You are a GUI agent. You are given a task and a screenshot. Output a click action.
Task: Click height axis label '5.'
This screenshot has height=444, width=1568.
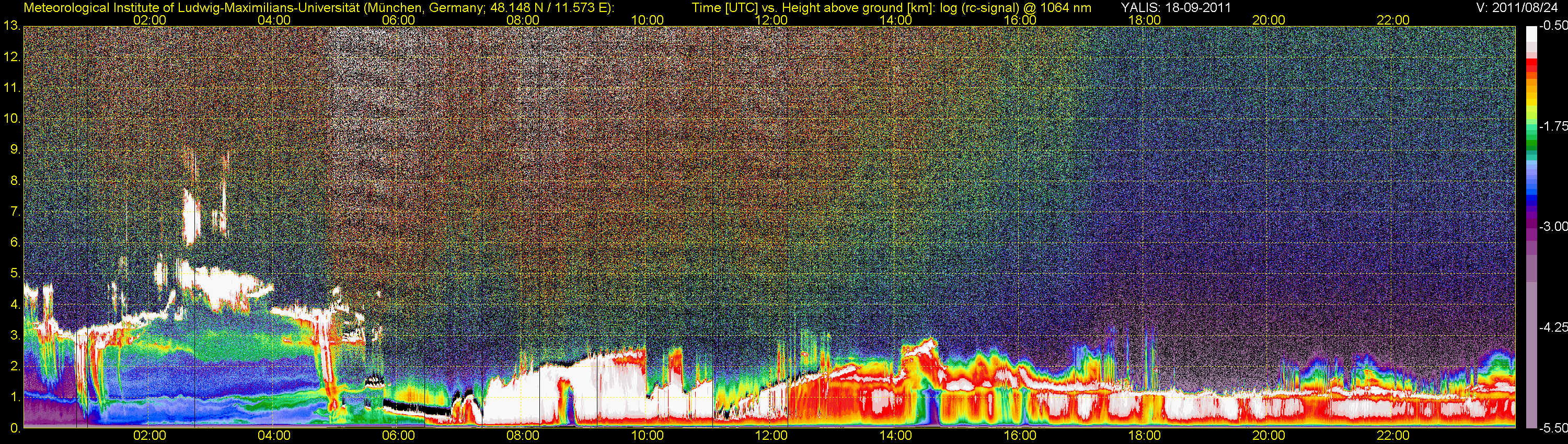15,273
